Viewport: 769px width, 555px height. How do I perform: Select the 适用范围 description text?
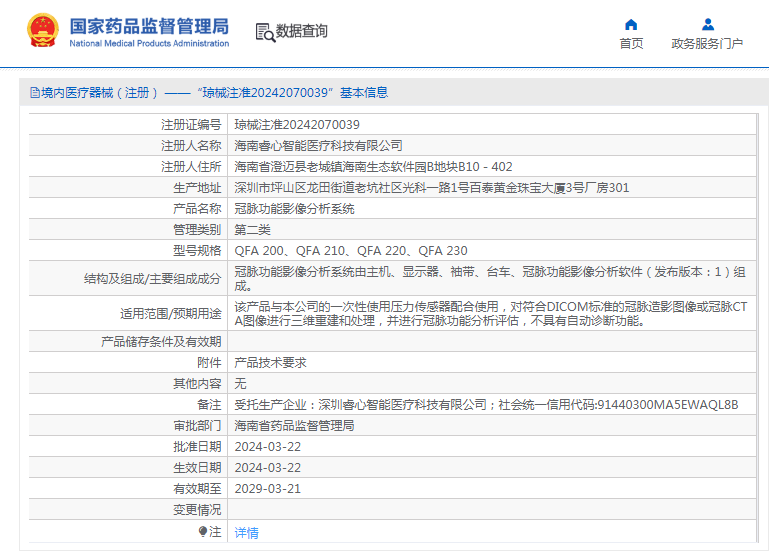click(x=491, y=314)
